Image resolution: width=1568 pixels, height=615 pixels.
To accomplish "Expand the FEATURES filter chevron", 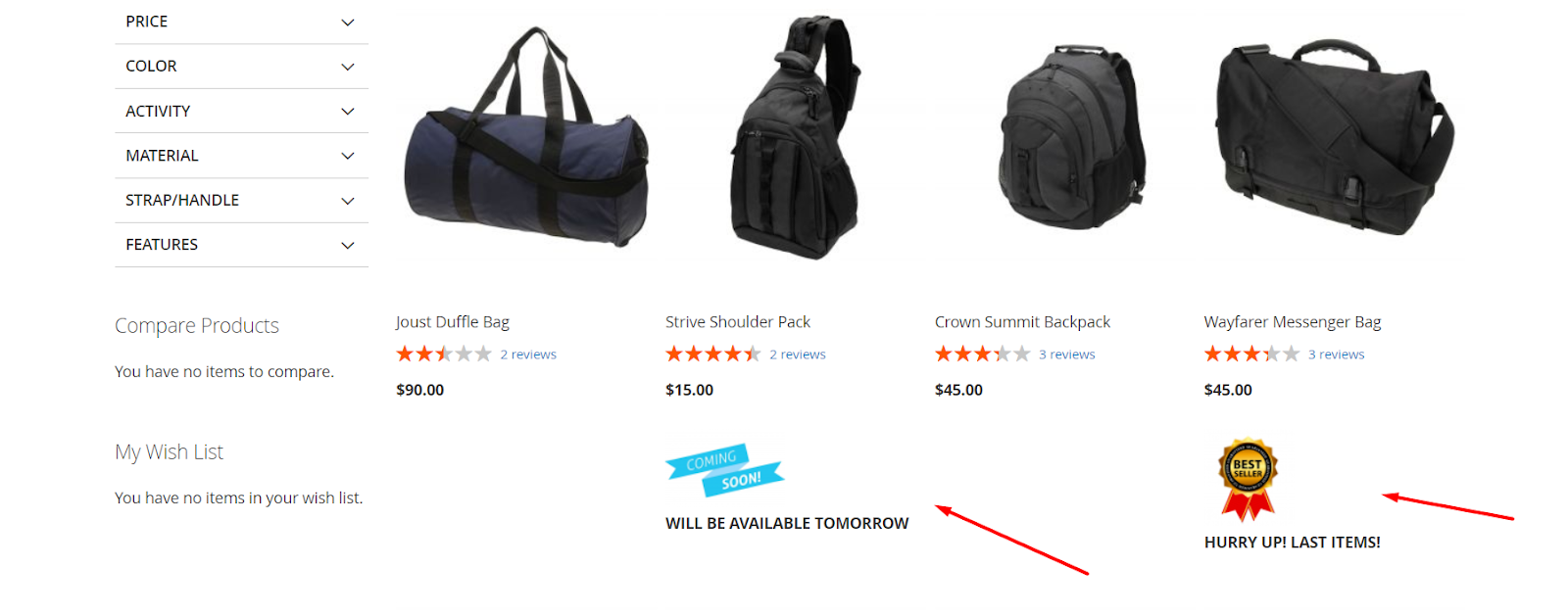I will point(347,245).
